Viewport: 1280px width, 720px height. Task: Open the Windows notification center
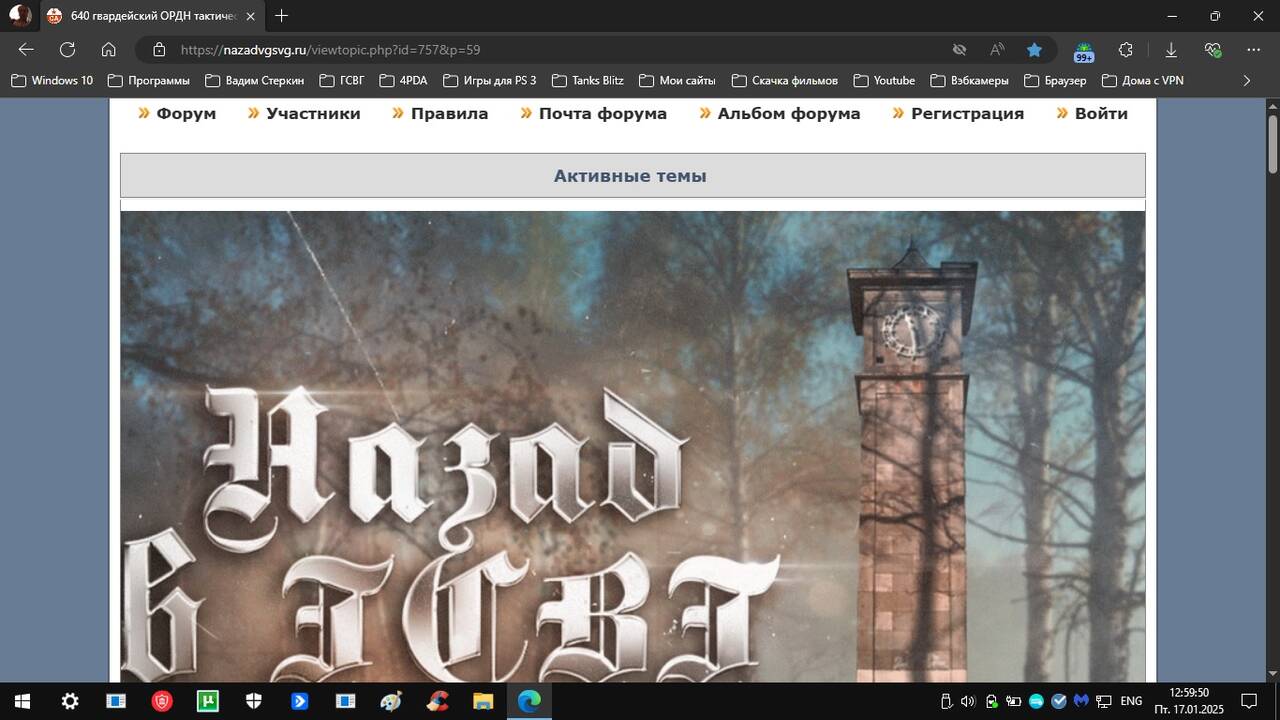point(1249,701)
